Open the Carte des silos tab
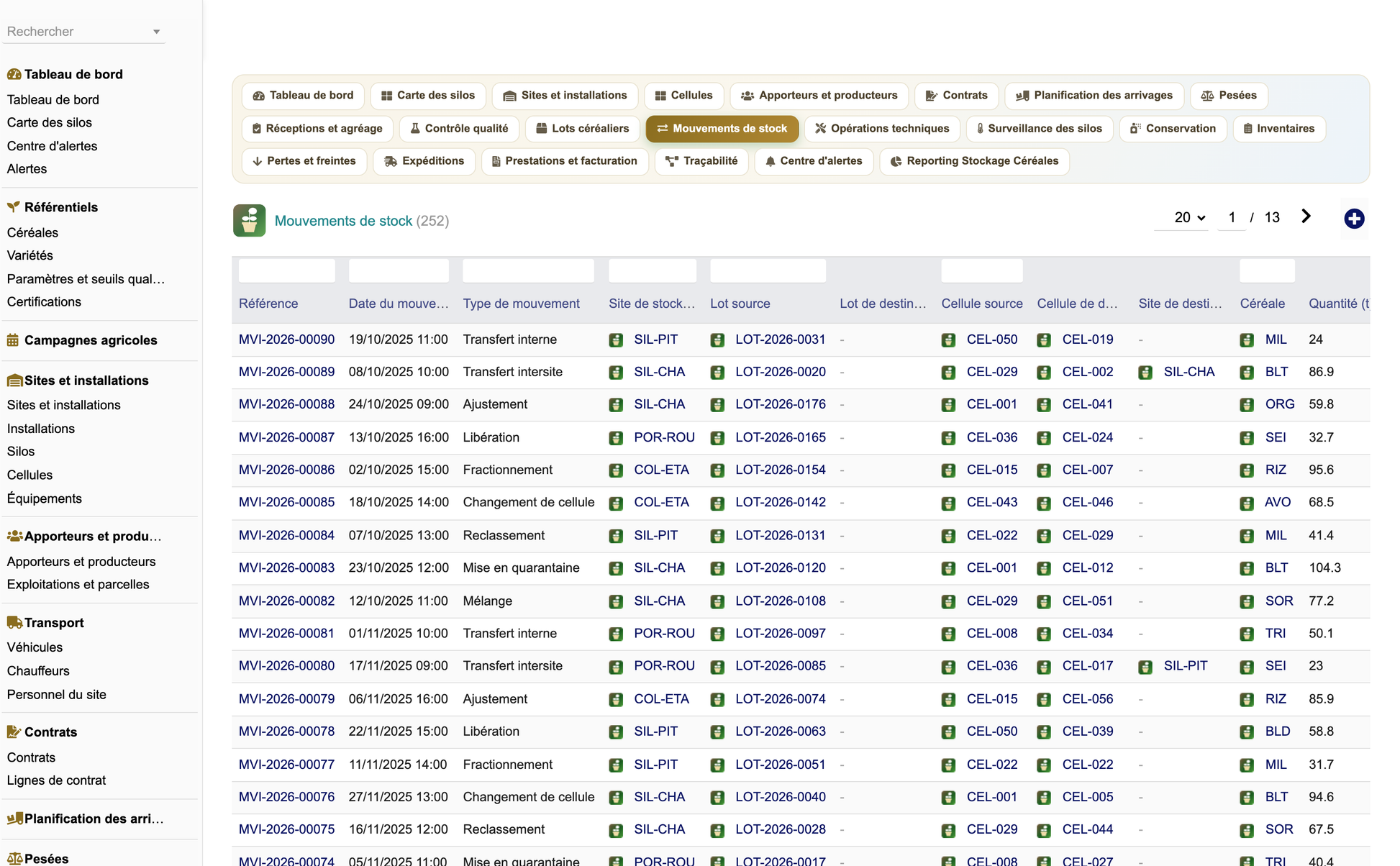1400x866 pixels. (428, 96)
